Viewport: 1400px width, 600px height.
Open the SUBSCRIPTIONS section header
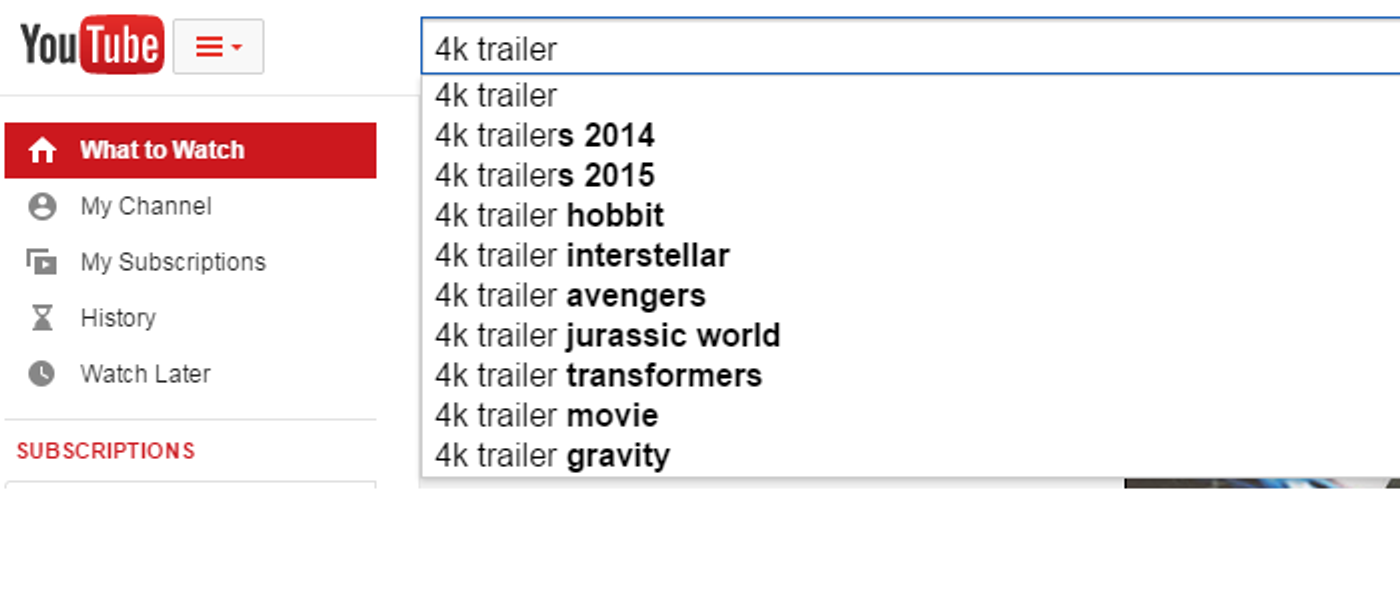(105, 450)
